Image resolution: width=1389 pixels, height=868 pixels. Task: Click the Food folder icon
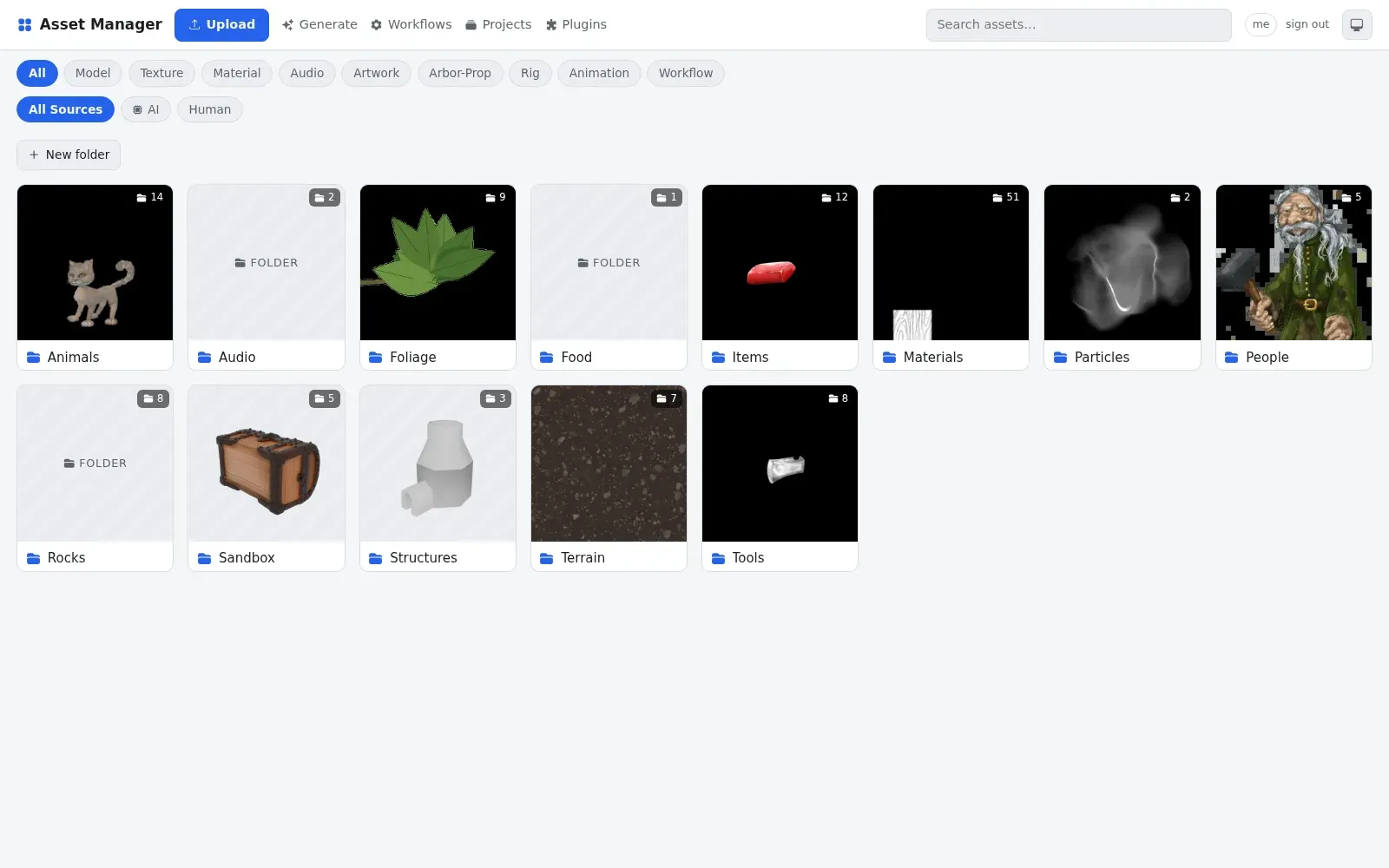pyautogui.click(x=547, y=357)
